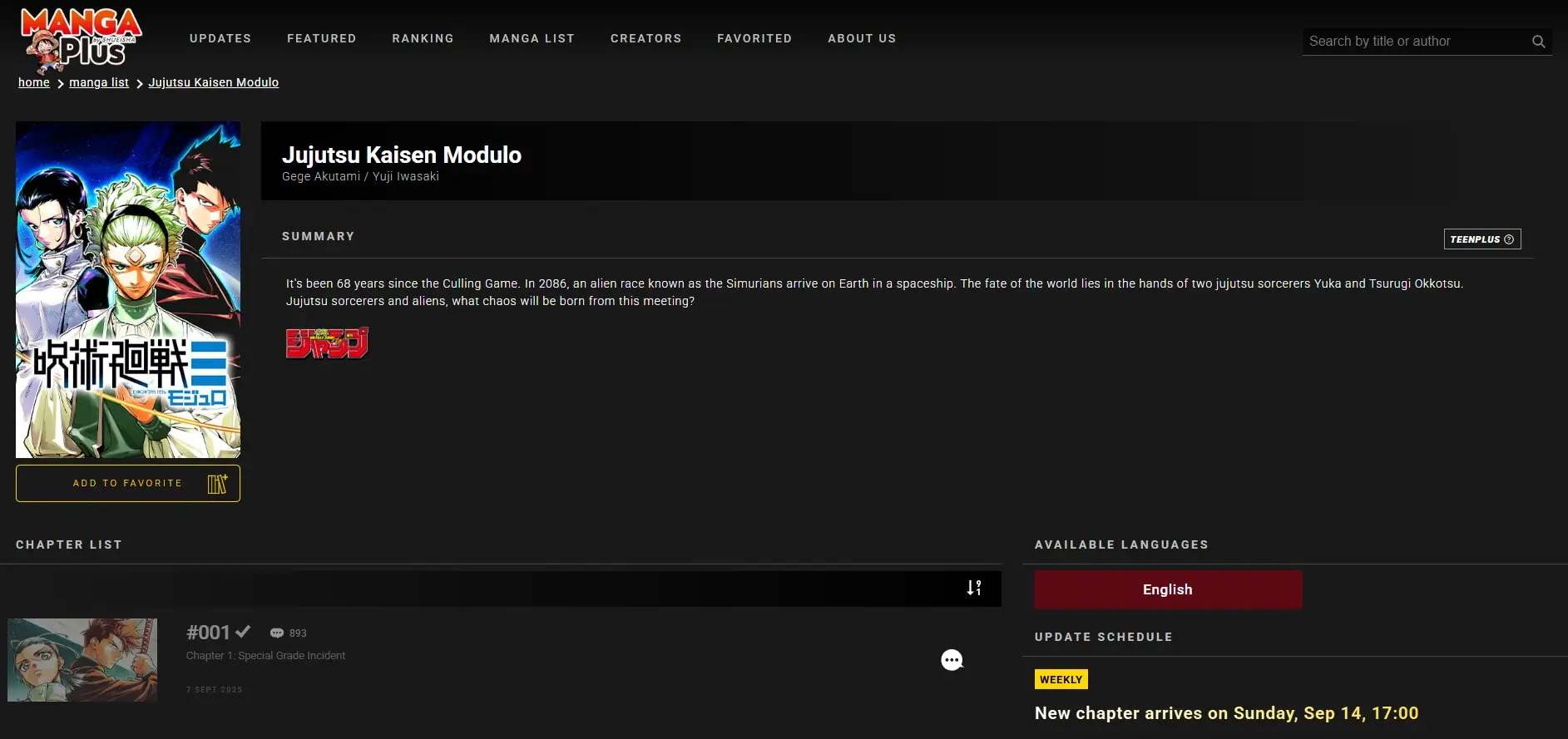Follow the manga list breadcrumb link
The height and width of the screenshot is (739, 1568).
[x=99, y=82]
